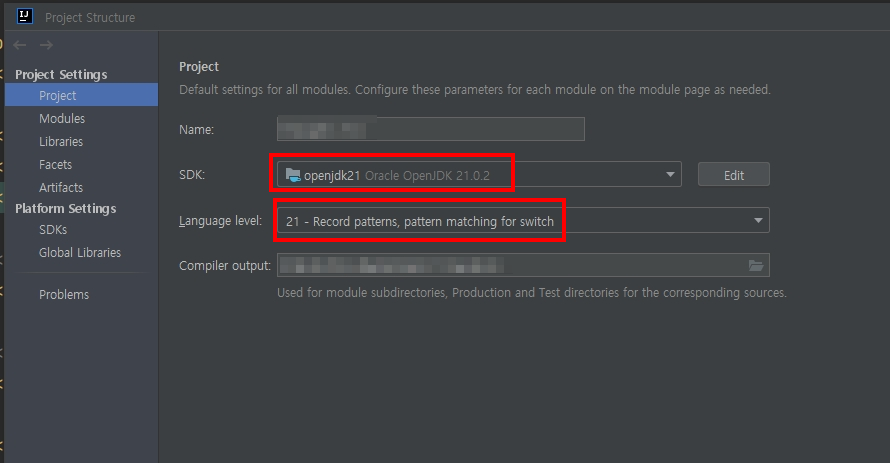
Task: Click the '21 - Record patterns' language level value
Action: pyautogui.click(x=419, y=221)
